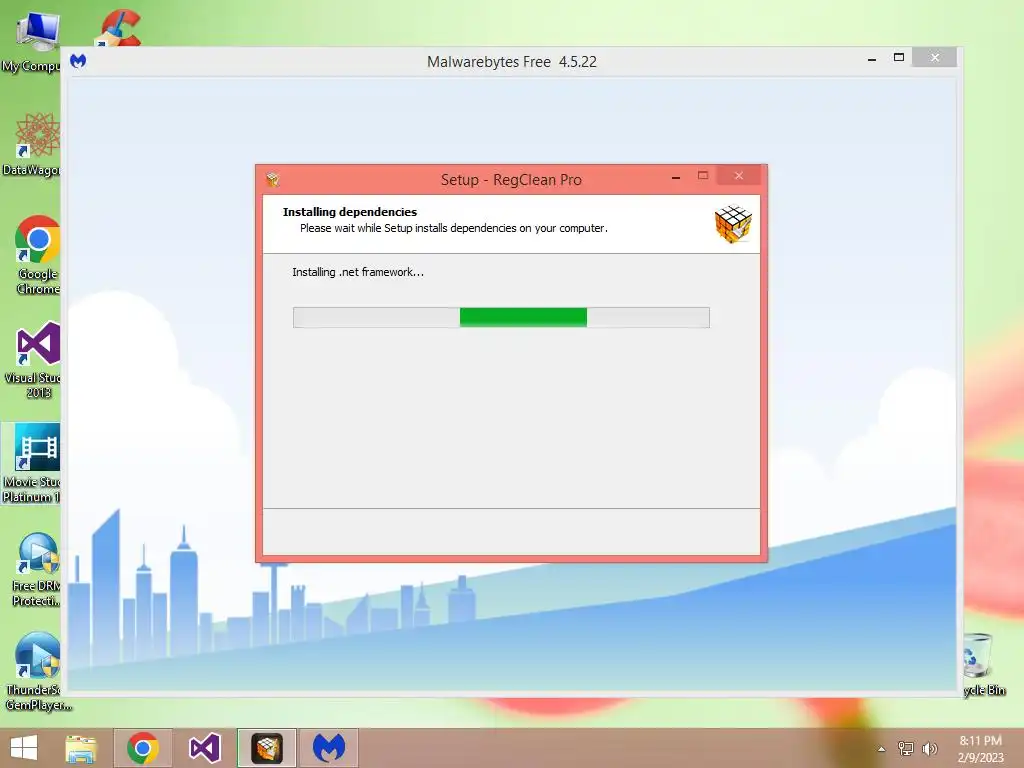1024x768 pixels.
Task: Click the green installation progress bar
Action: (x=501, y=317)
